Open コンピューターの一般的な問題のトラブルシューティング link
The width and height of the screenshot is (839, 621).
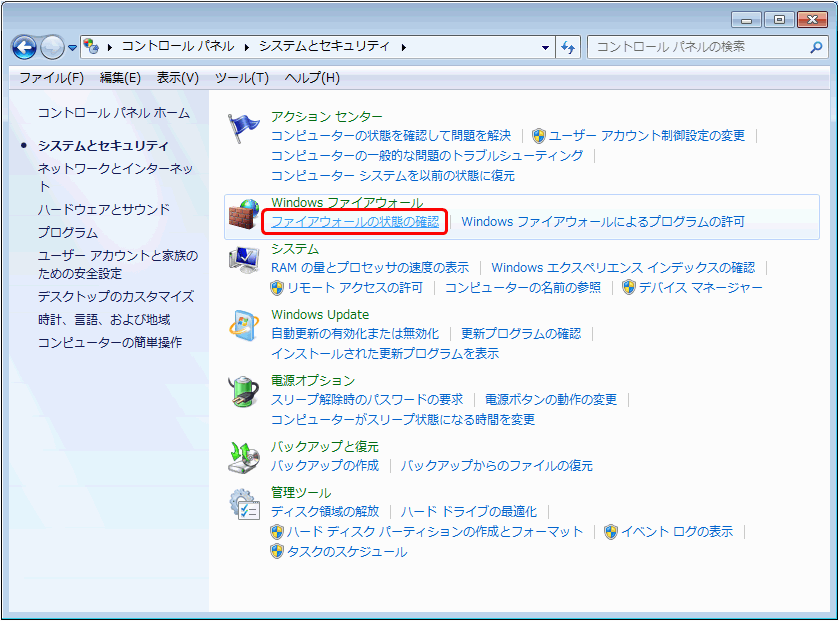[x=427, y=156]
